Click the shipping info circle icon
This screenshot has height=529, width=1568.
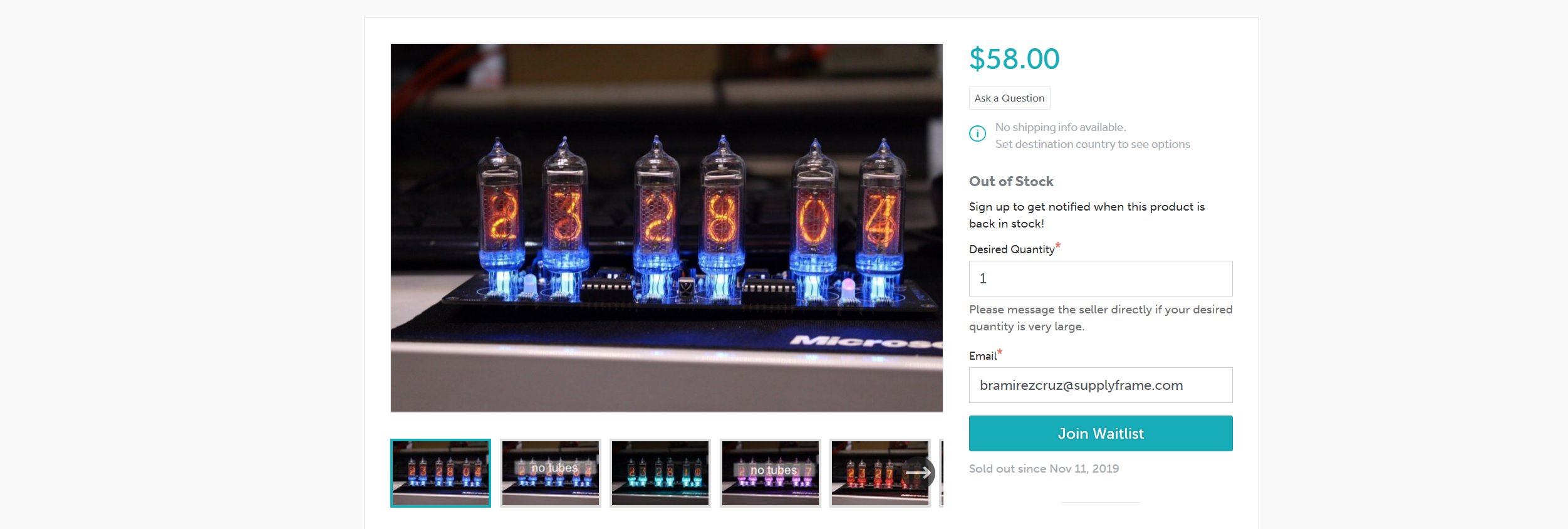point(977,134)
